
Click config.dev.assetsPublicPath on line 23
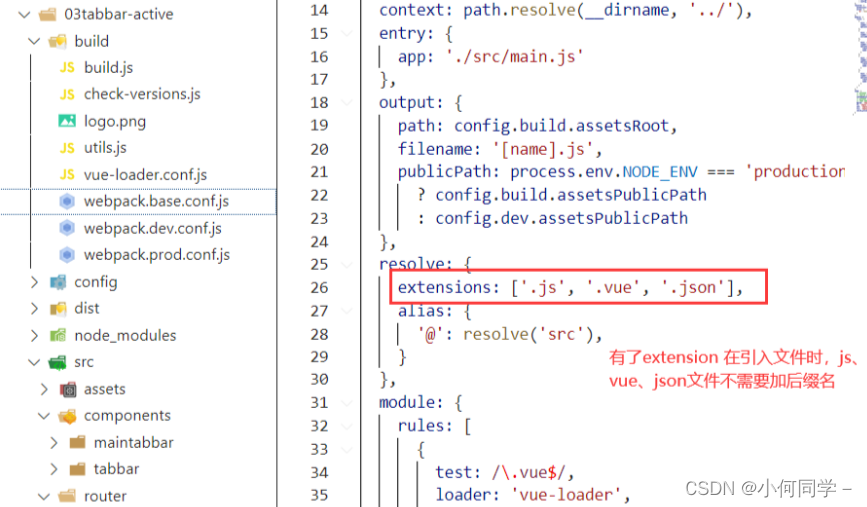click(561, 218)
